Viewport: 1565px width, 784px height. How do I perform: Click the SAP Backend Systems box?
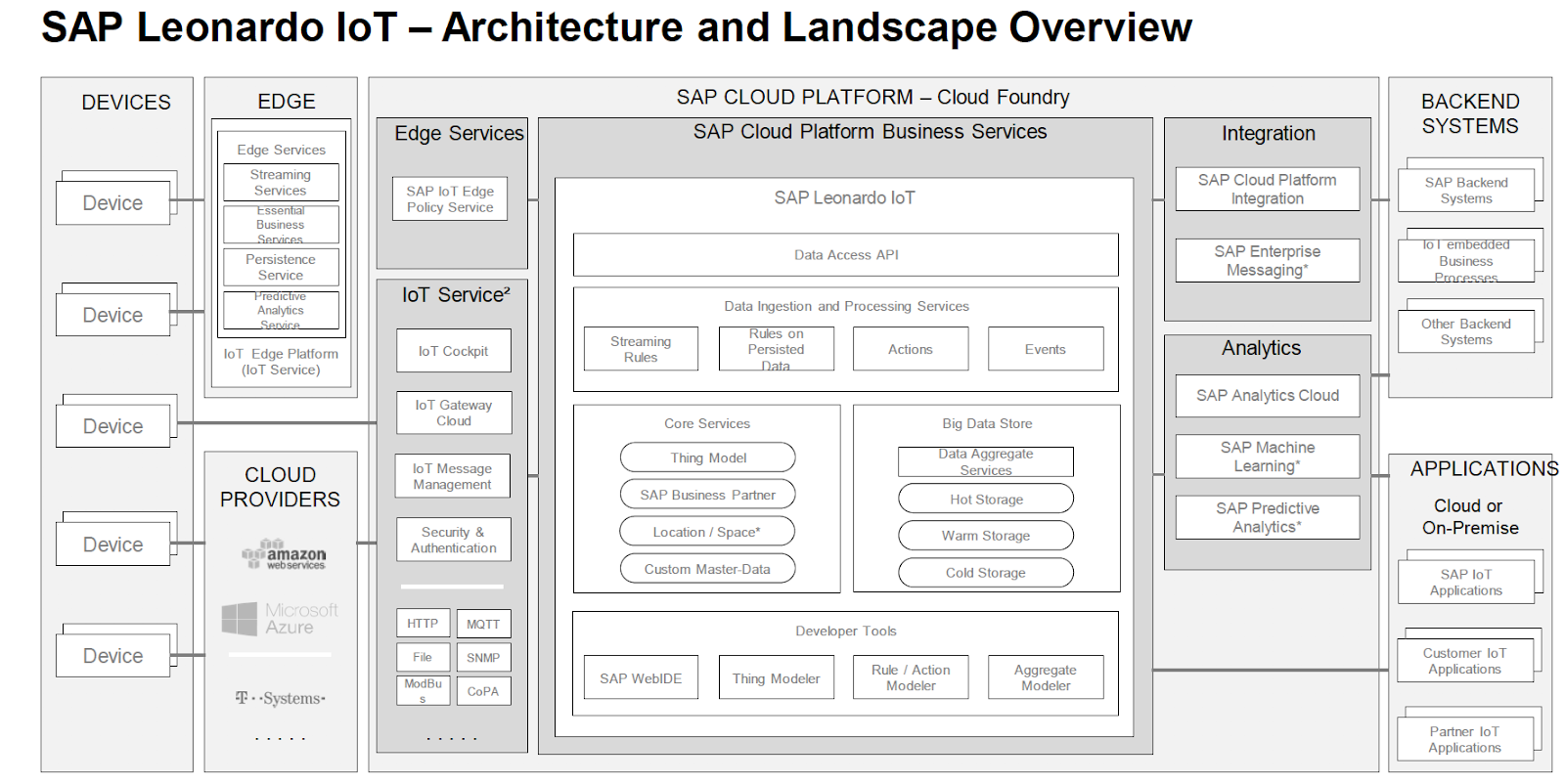[1466, 191]
